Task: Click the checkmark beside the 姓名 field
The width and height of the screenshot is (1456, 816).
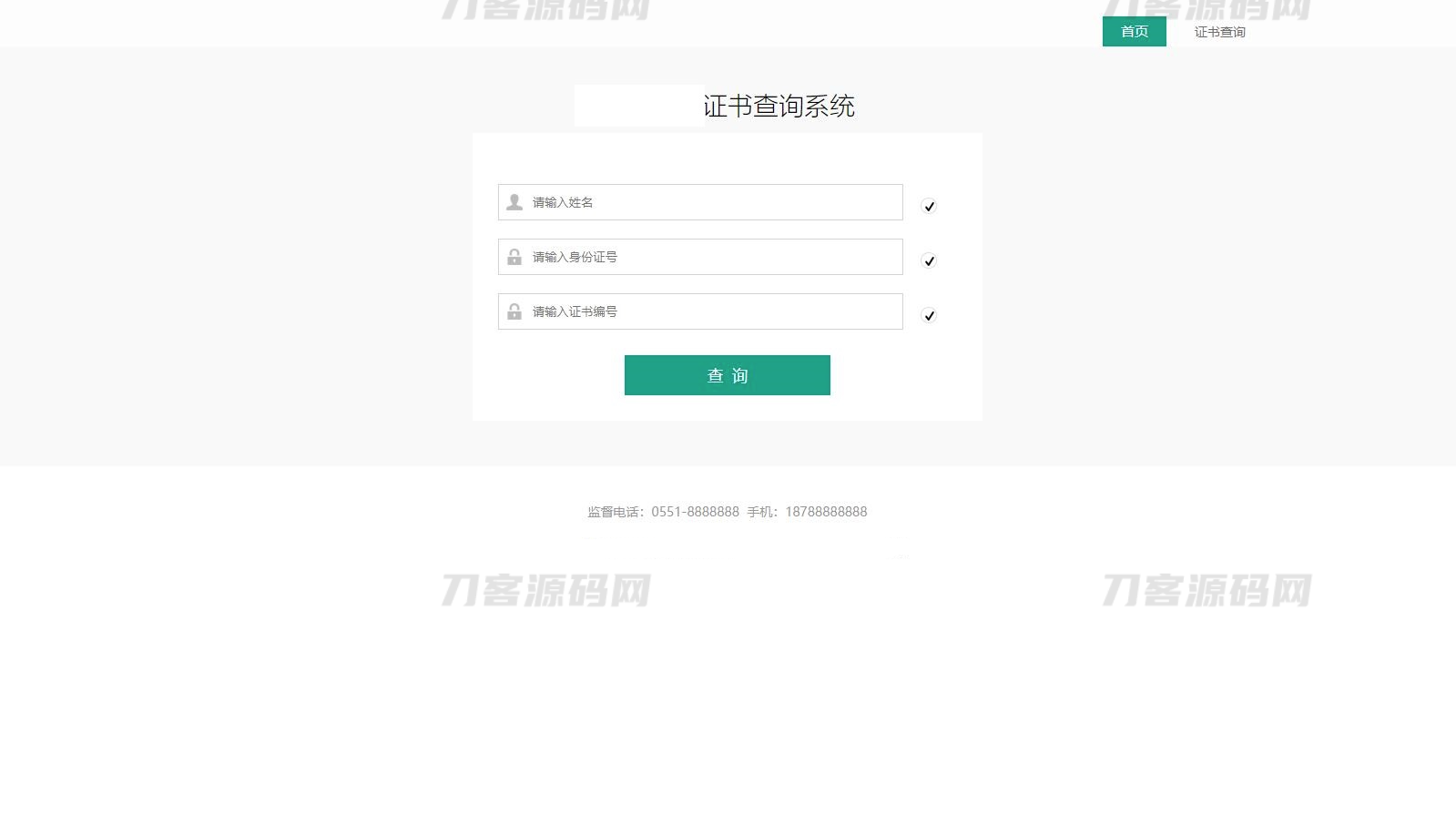Action: click(x=929, y=206)
